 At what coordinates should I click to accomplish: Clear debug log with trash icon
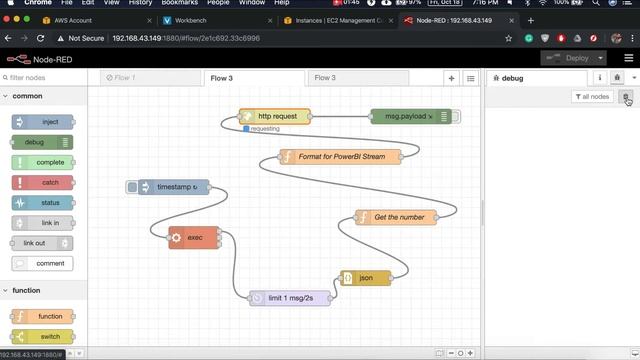click(x=625, y=97)
